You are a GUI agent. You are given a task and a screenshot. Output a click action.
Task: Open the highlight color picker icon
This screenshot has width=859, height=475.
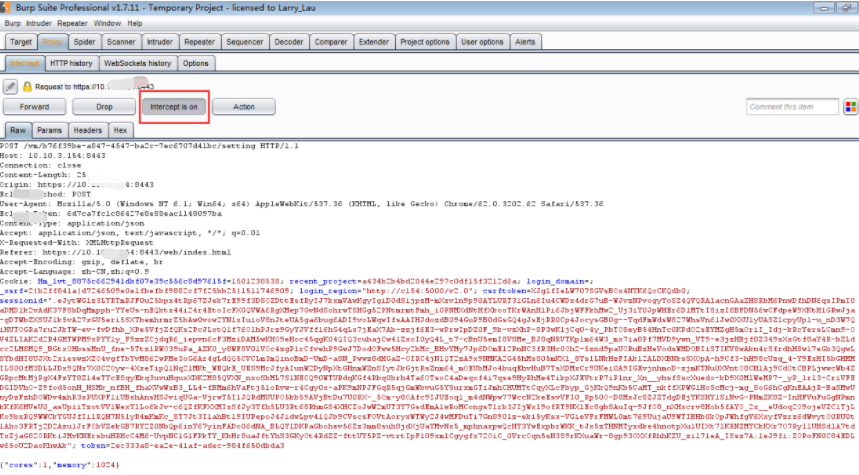pyautogui.click(x=850, y=107)
